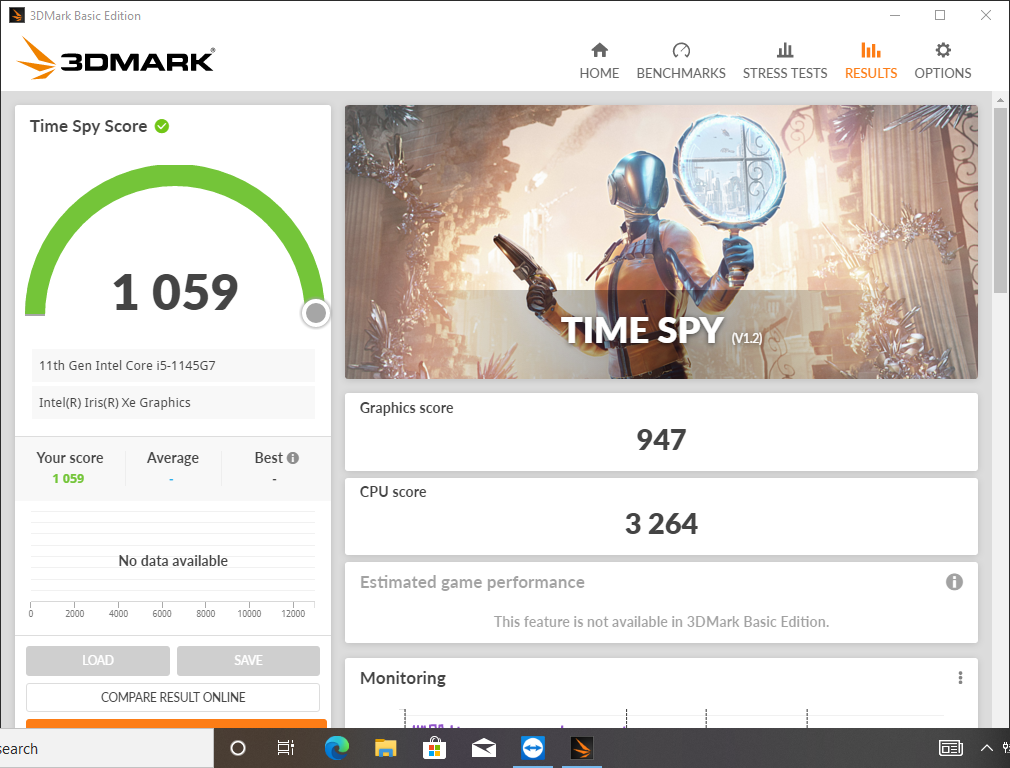
Task: Select the Results tab
Action: tap(871, 61)
